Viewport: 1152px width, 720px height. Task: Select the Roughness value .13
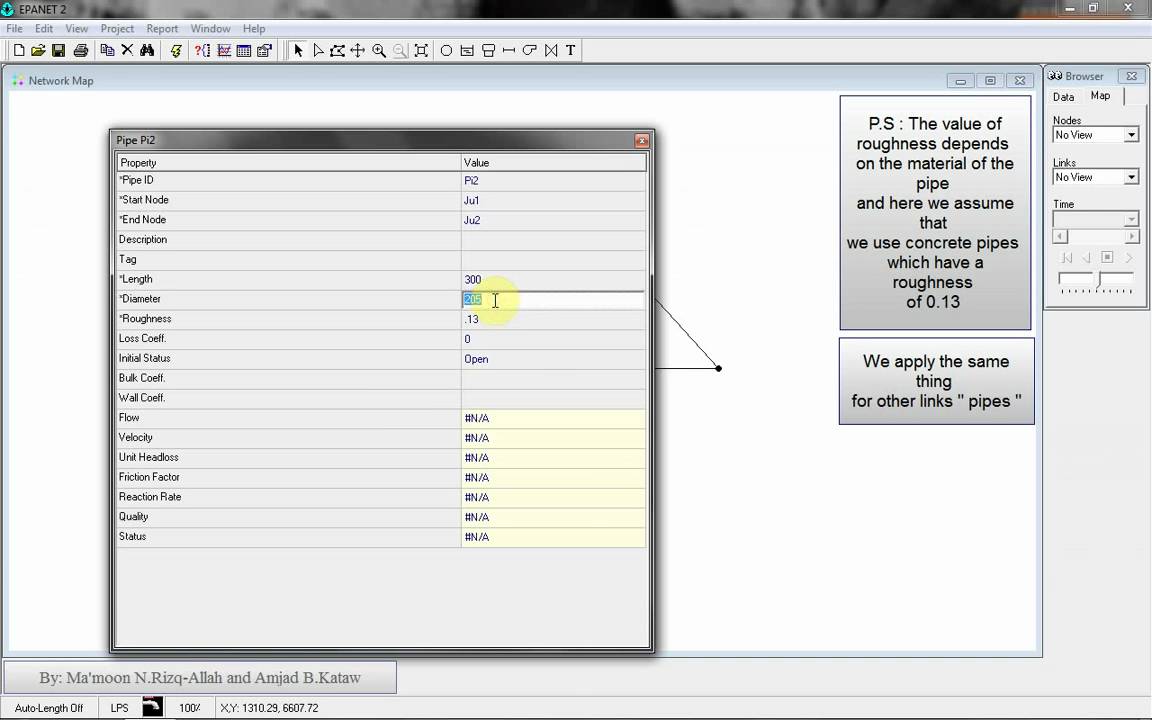point(472,319)
